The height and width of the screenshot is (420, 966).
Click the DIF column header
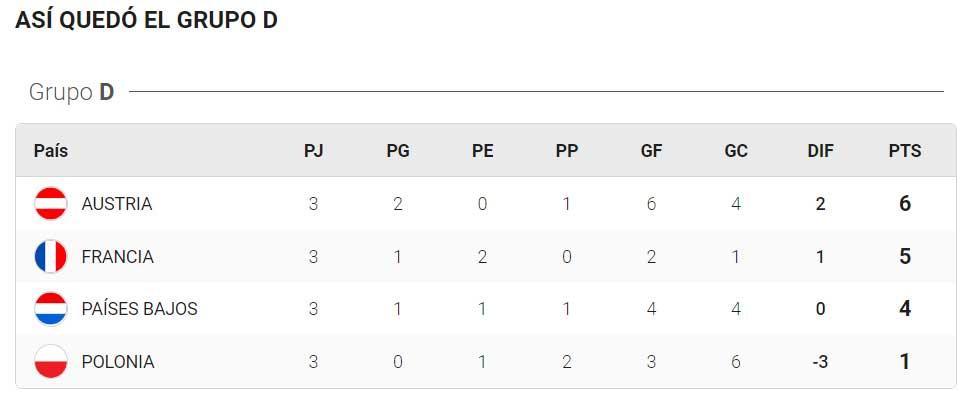click(x=821, y=151)
